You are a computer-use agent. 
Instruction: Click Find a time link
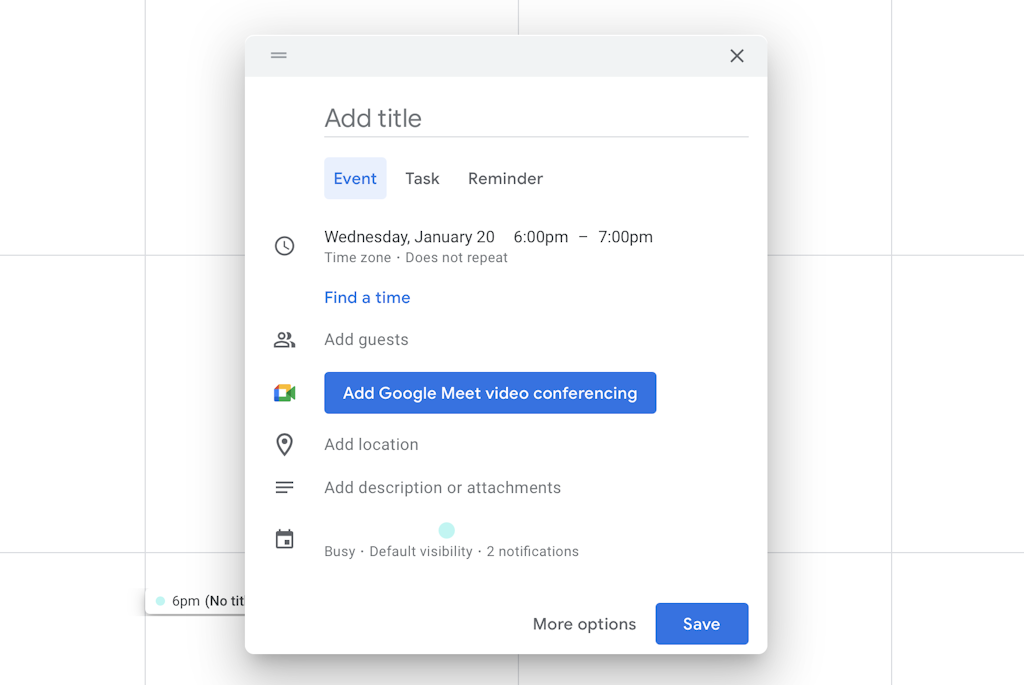point(367,297)
